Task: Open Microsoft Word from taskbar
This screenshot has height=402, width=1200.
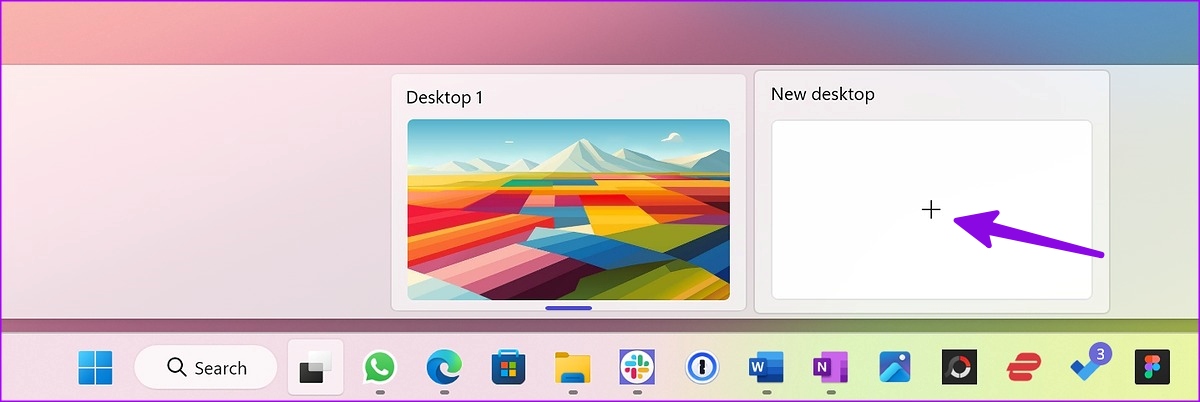Action: pyautogui.click(x=766, y=368)
